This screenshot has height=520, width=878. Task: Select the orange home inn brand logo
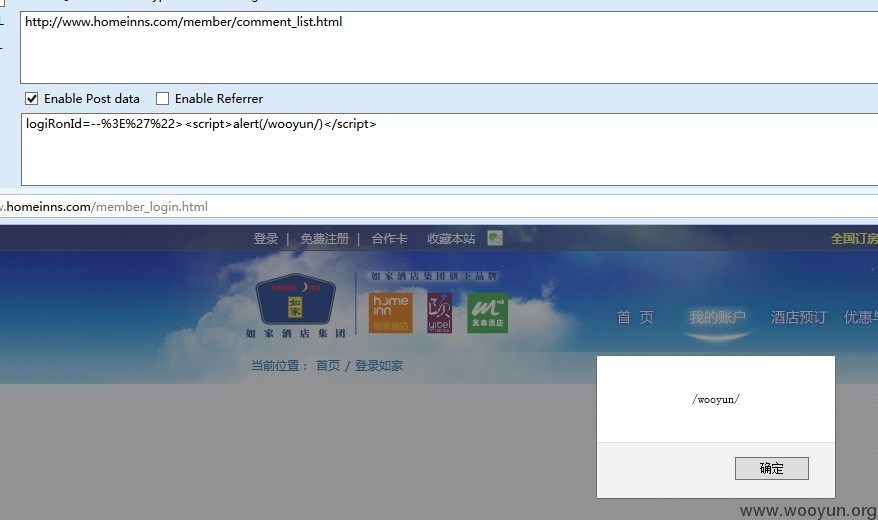pos(391,313)
